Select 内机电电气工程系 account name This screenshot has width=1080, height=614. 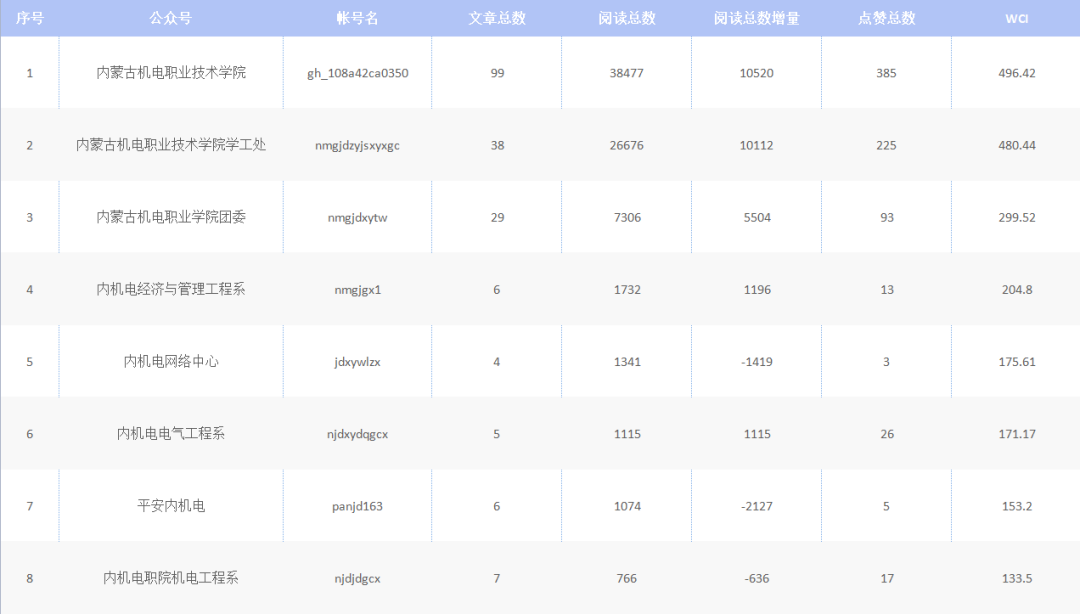click(171, 433)
